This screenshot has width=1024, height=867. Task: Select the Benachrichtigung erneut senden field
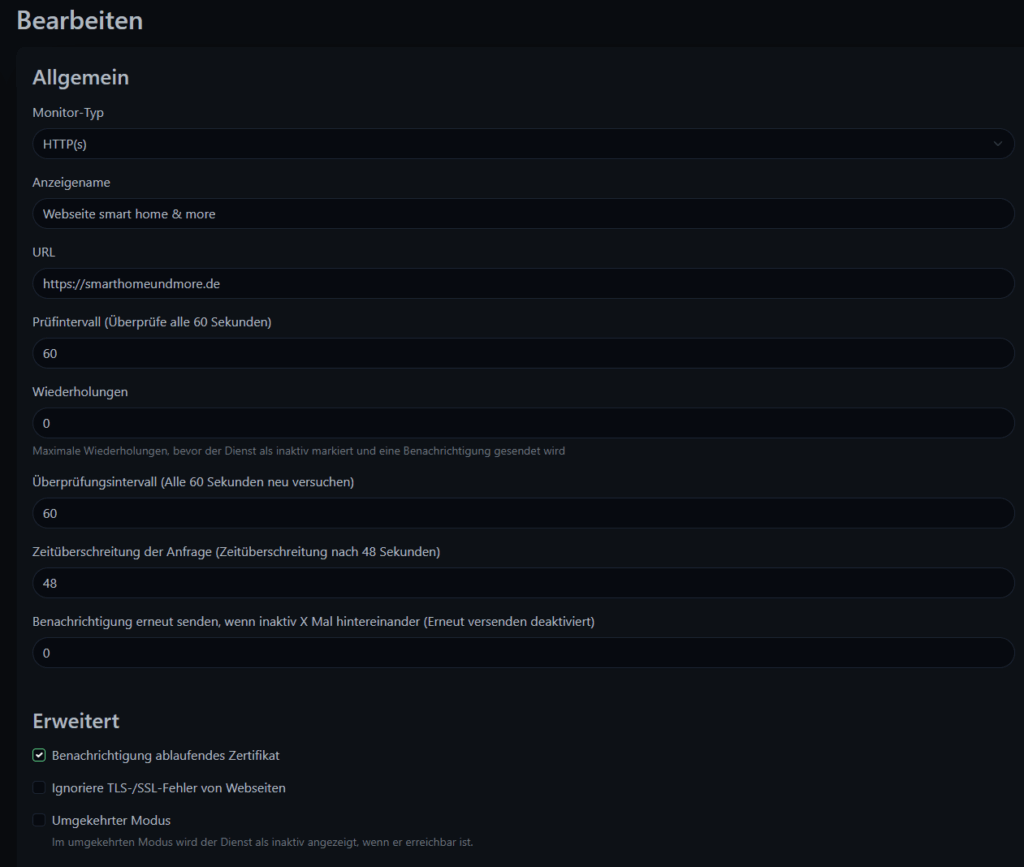[x=523, y=653]
